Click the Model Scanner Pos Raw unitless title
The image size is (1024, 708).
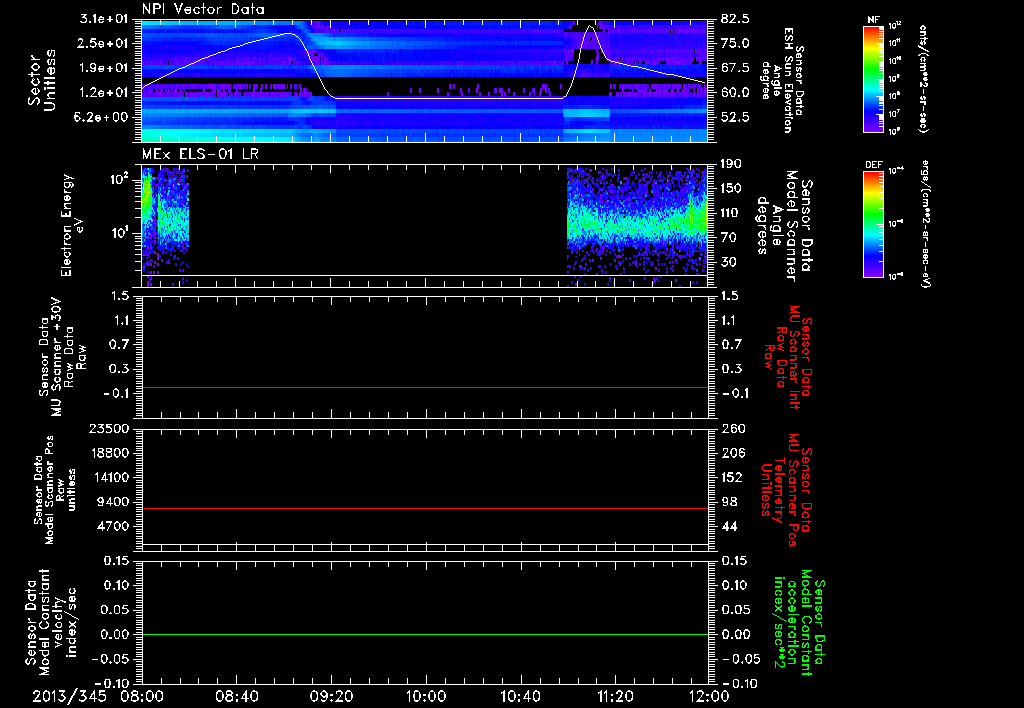click(x=55, y=490)
